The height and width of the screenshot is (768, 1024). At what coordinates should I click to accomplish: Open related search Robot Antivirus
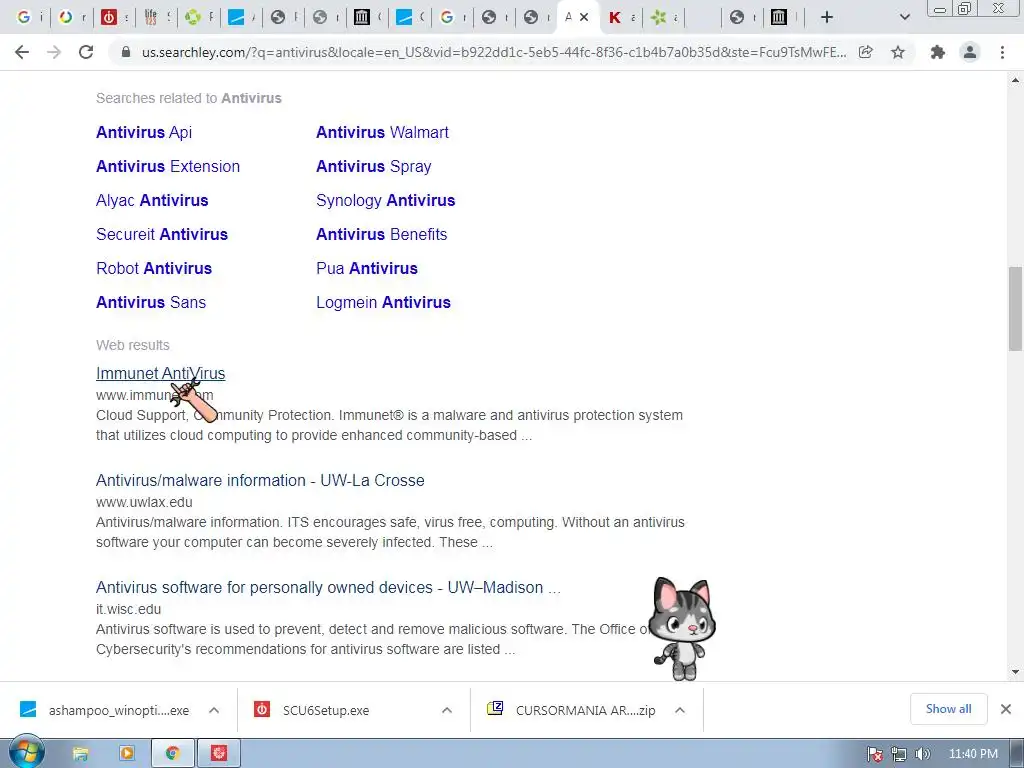[x=154, y=268]
